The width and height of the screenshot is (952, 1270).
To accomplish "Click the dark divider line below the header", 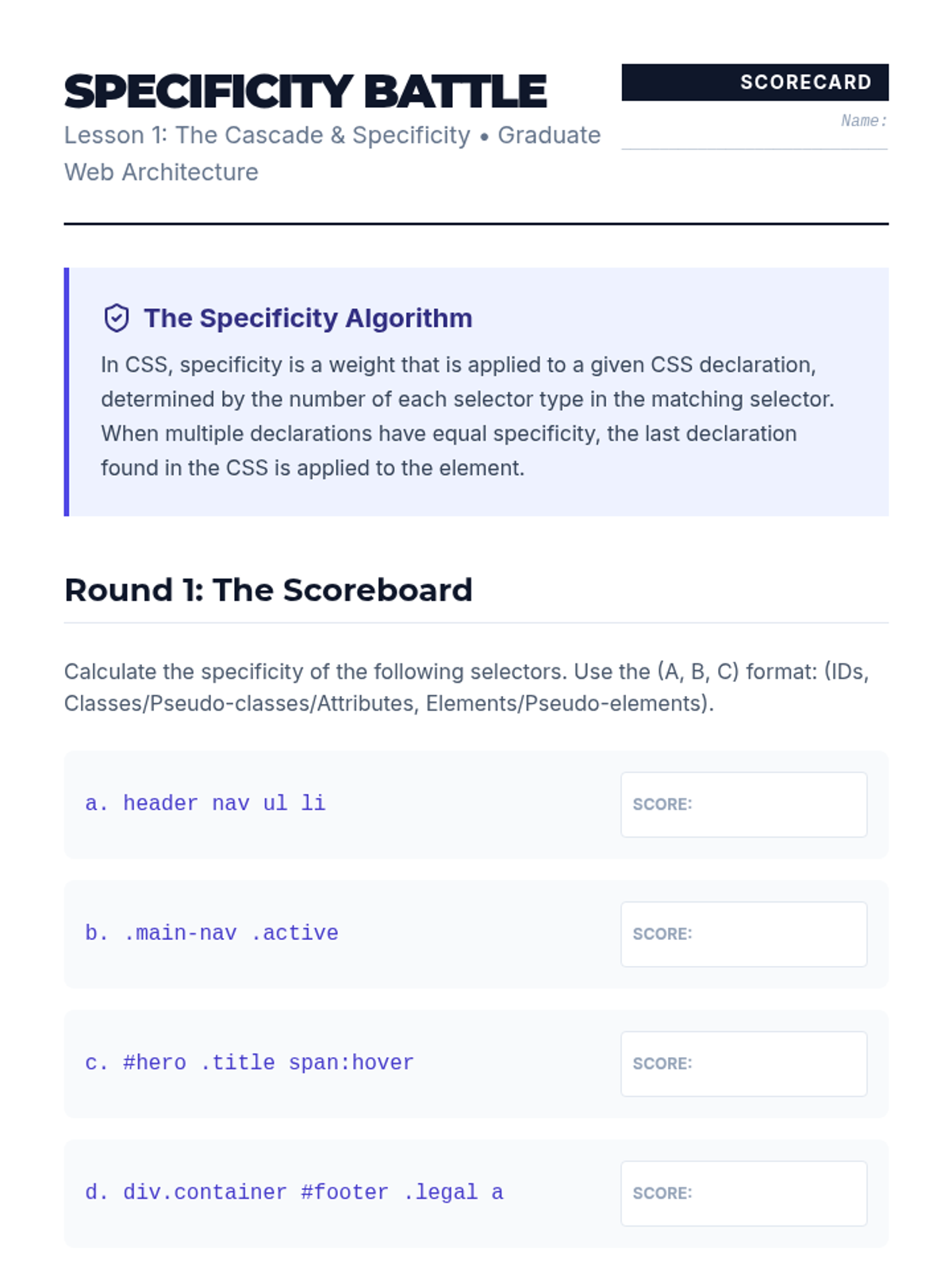I will click(476, 224).
